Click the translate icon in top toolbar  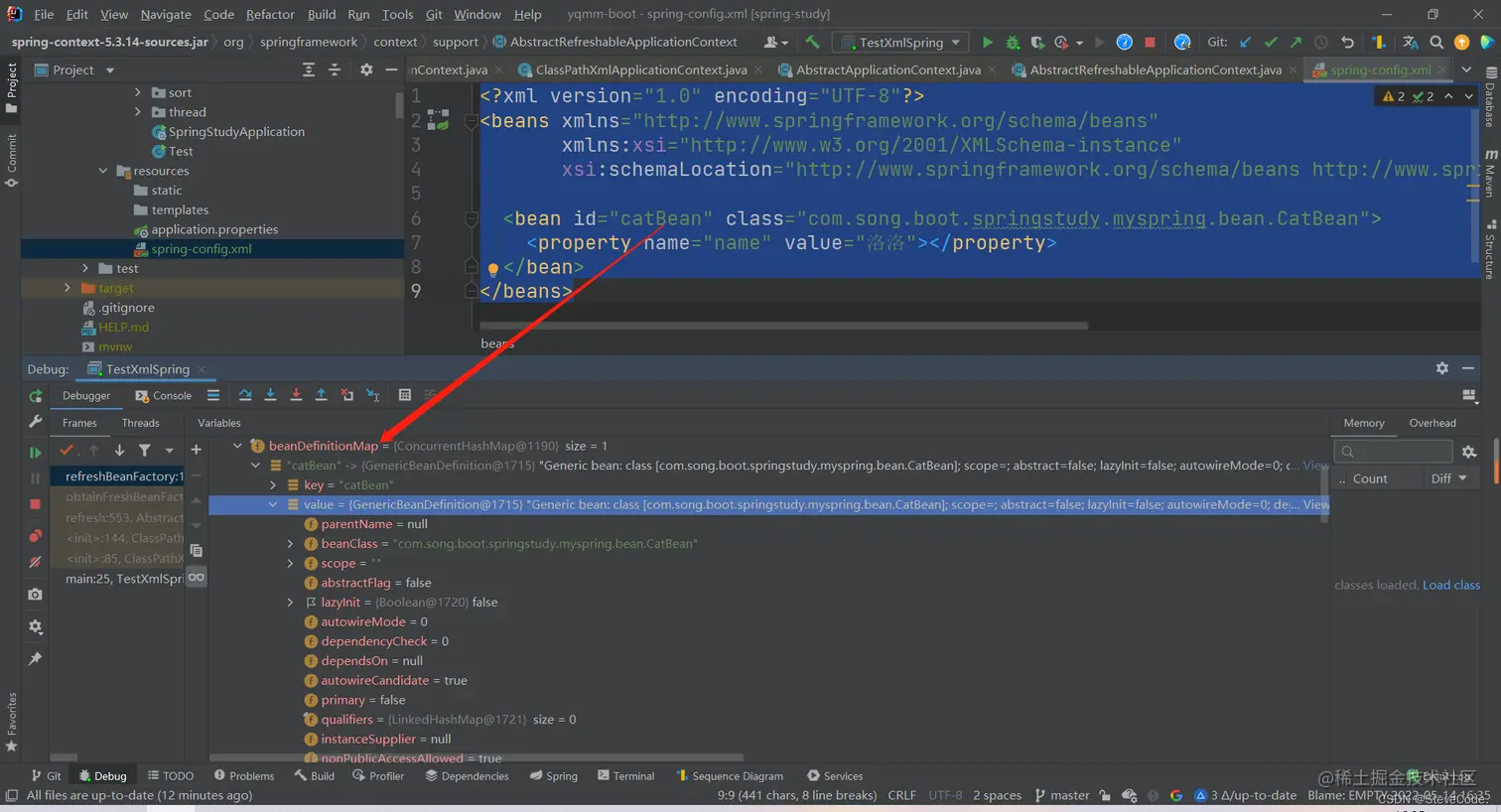pos(1411,42)
